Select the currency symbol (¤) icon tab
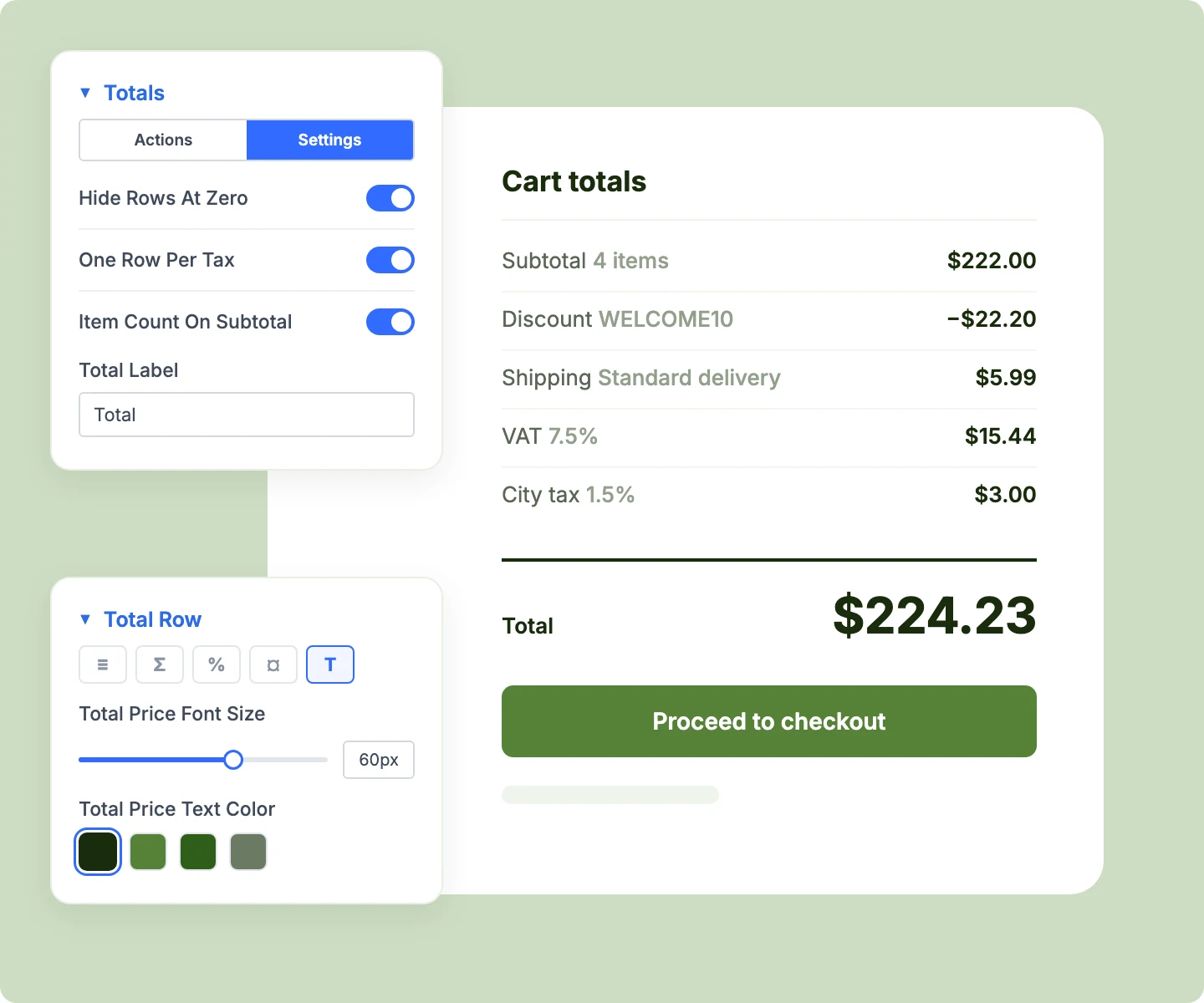The width and height of the screenshot is (1204, 1003). point(273,664)
